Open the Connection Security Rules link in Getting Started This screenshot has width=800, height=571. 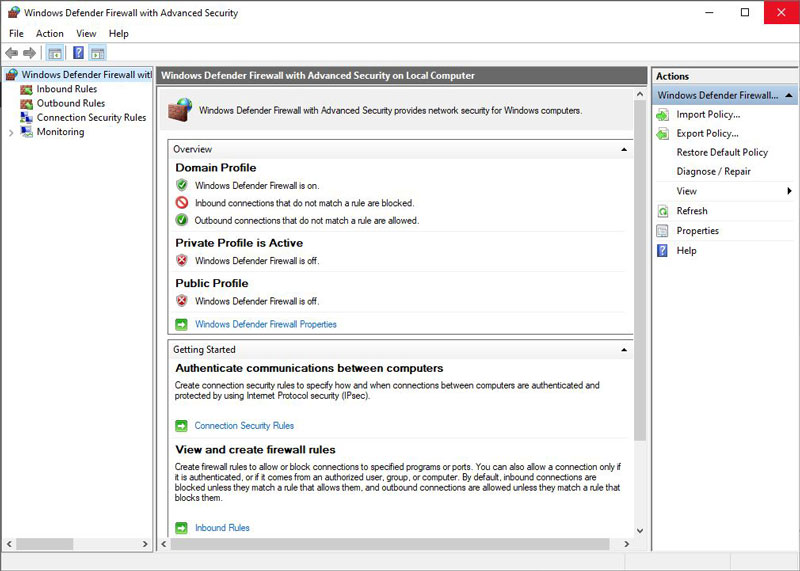(244, 426)
